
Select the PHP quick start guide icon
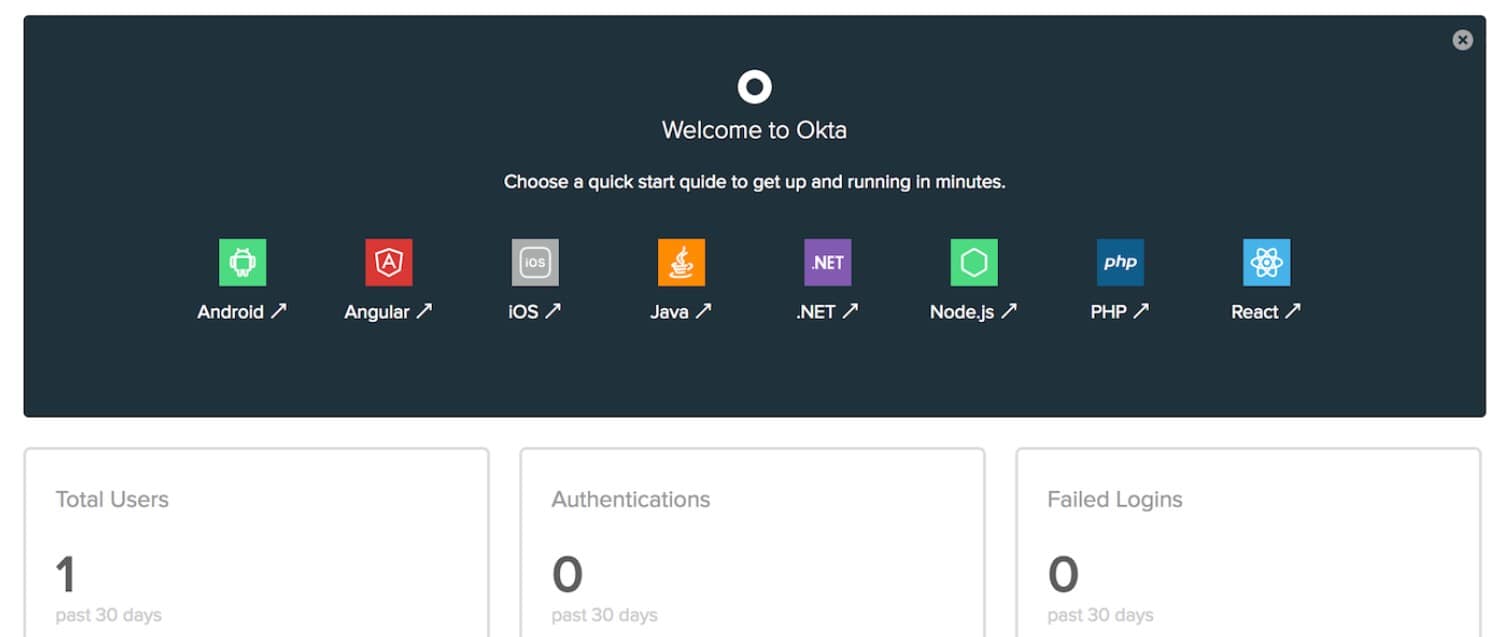click(x=1119, y=262)
